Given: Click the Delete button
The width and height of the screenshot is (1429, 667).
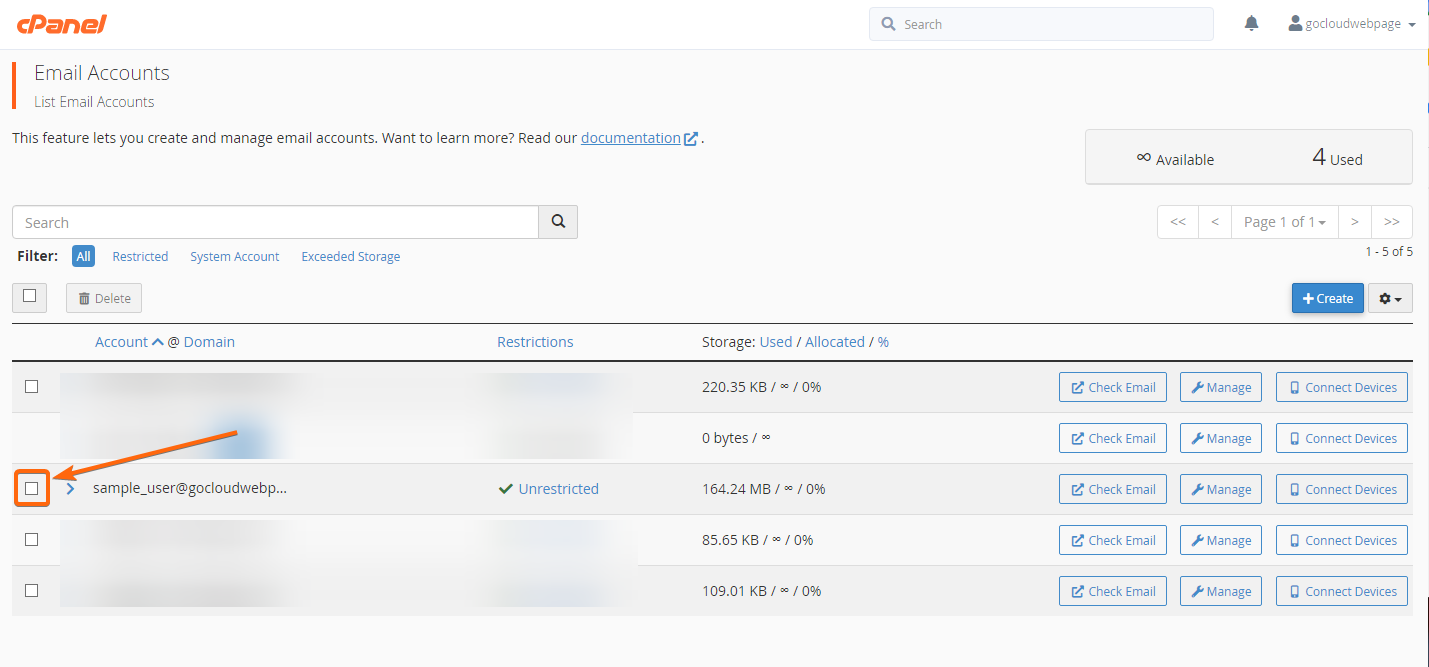Looking at the screenshot, I should (104, 298).
